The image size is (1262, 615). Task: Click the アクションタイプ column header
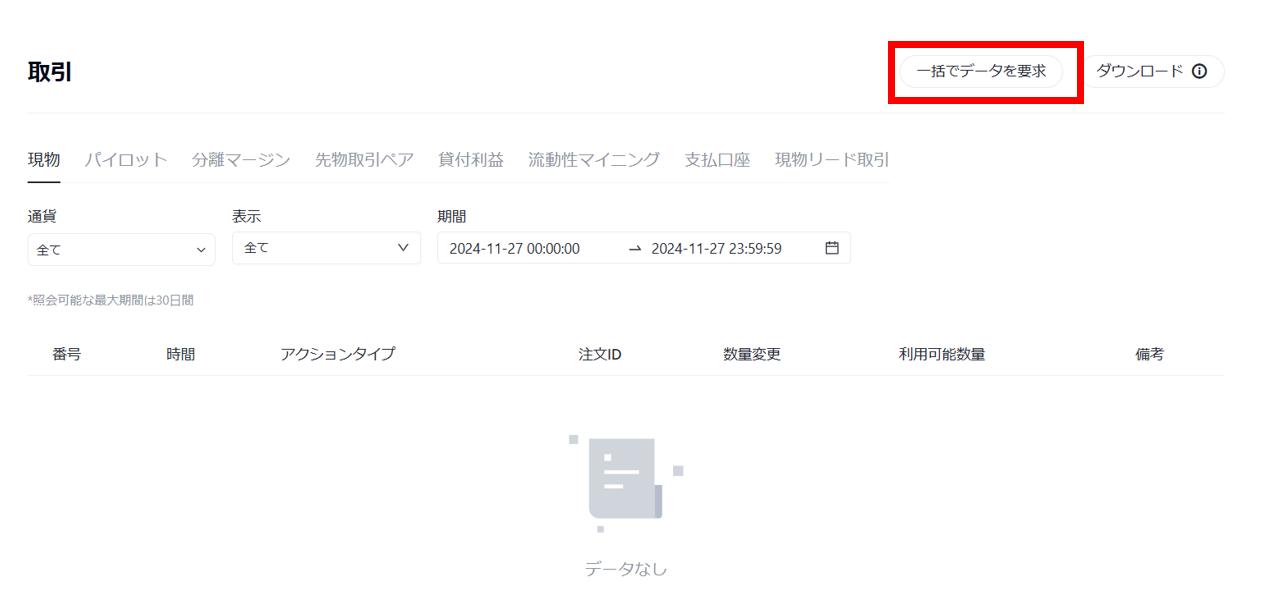click(x=338, y=354)
